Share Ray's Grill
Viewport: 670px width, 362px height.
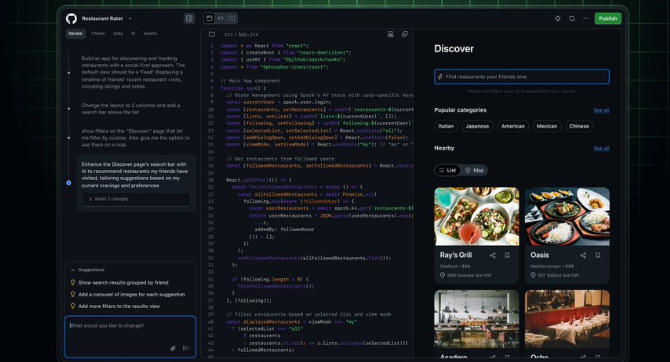493,255
